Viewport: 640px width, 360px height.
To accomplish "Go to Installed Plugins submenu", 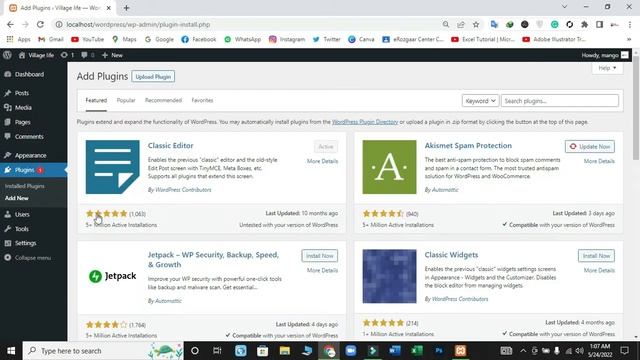I will click(24, 186).
